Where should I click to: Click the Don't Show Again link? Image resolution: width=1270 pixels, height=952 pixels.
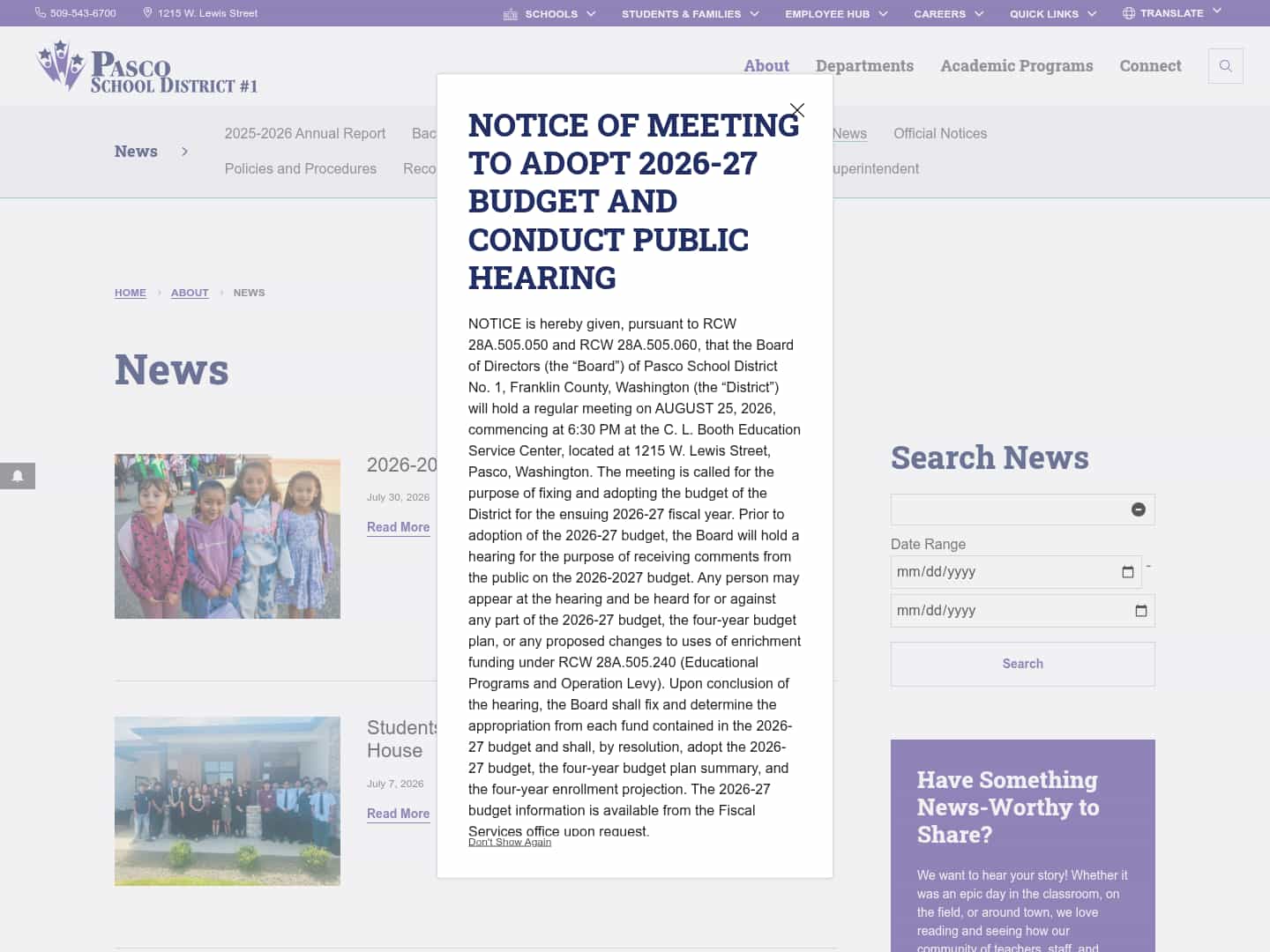(x=510, y=842)
